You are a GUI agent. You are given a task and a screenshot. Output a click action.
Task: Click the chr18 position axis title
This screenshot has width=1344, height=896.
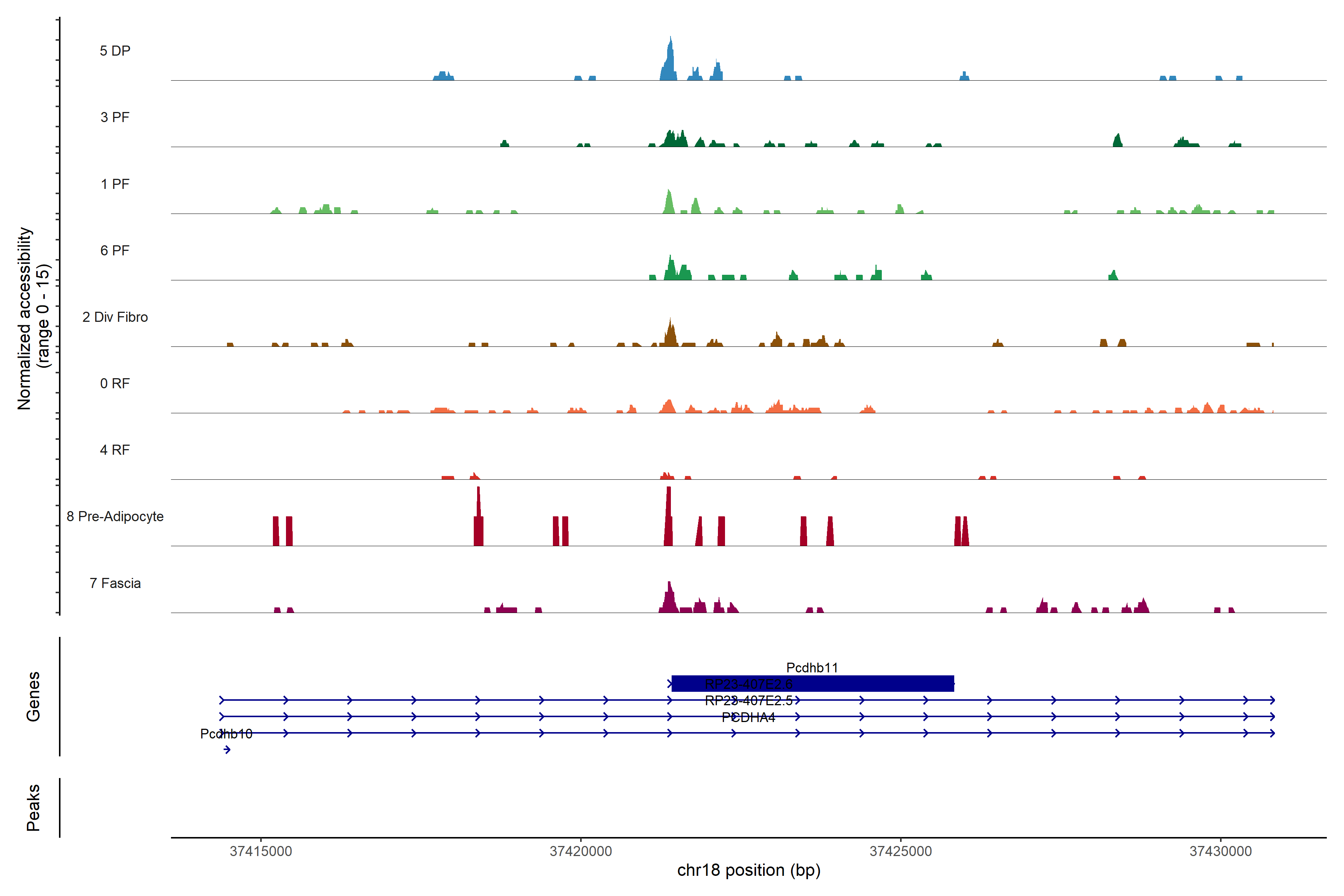click(749, 870)
